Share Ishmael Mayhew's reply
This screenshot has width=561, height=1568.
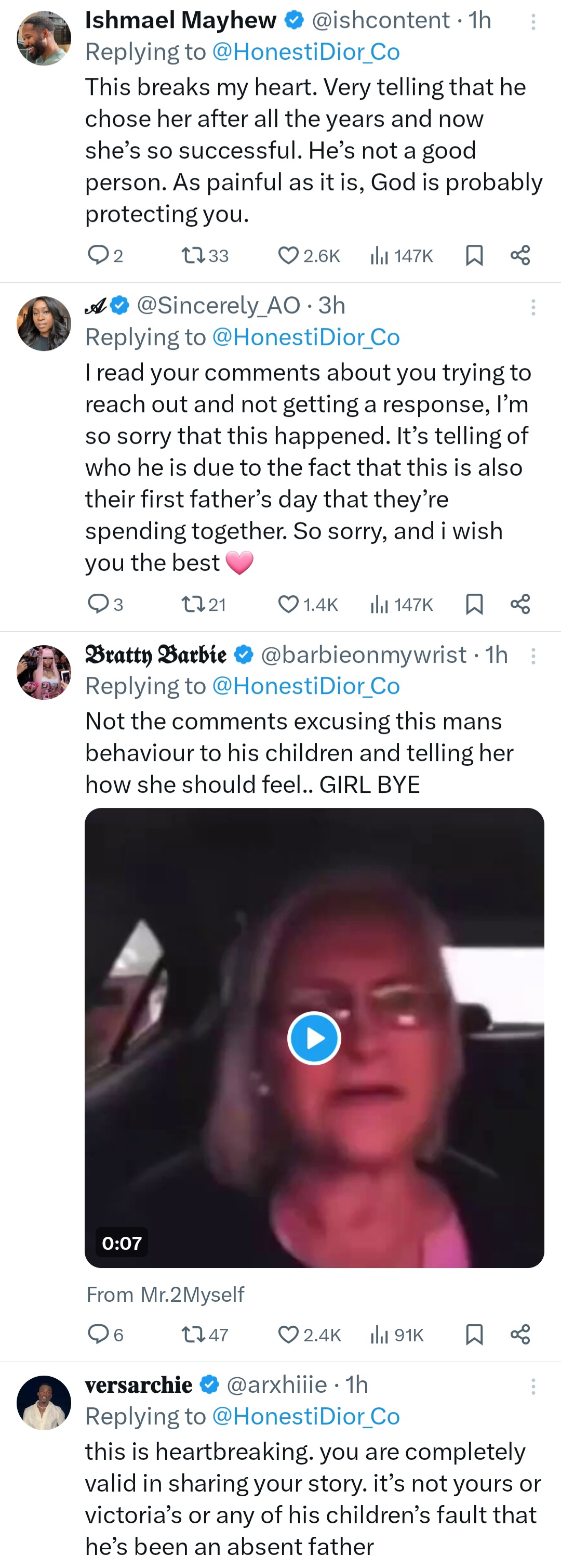pyautogui.click(x=520, y=256)
